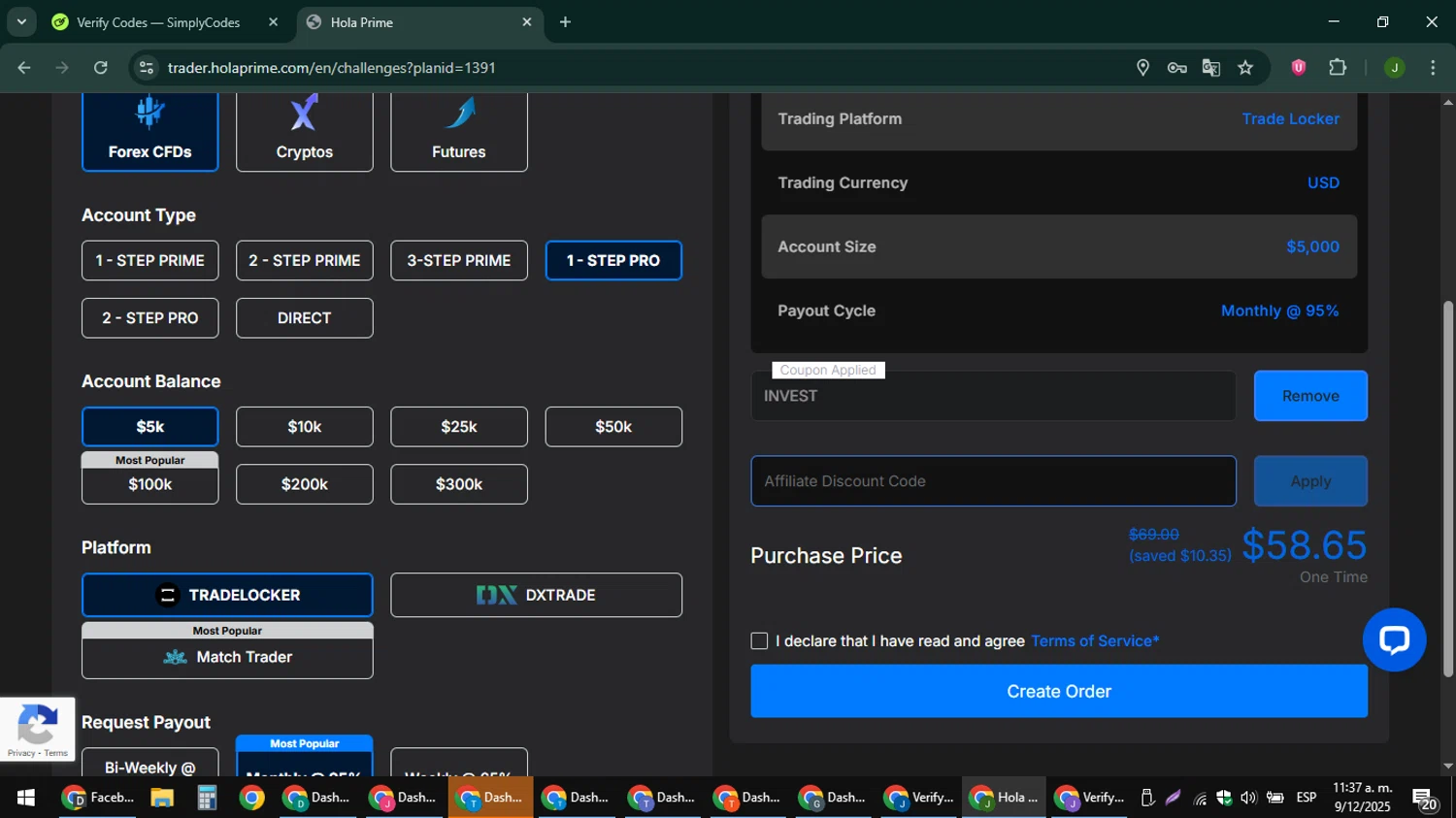Switch to the Verify Codes — SimplyCodes tab
1456x818 pixels.
pyautogui.click(x=165, y=21)
